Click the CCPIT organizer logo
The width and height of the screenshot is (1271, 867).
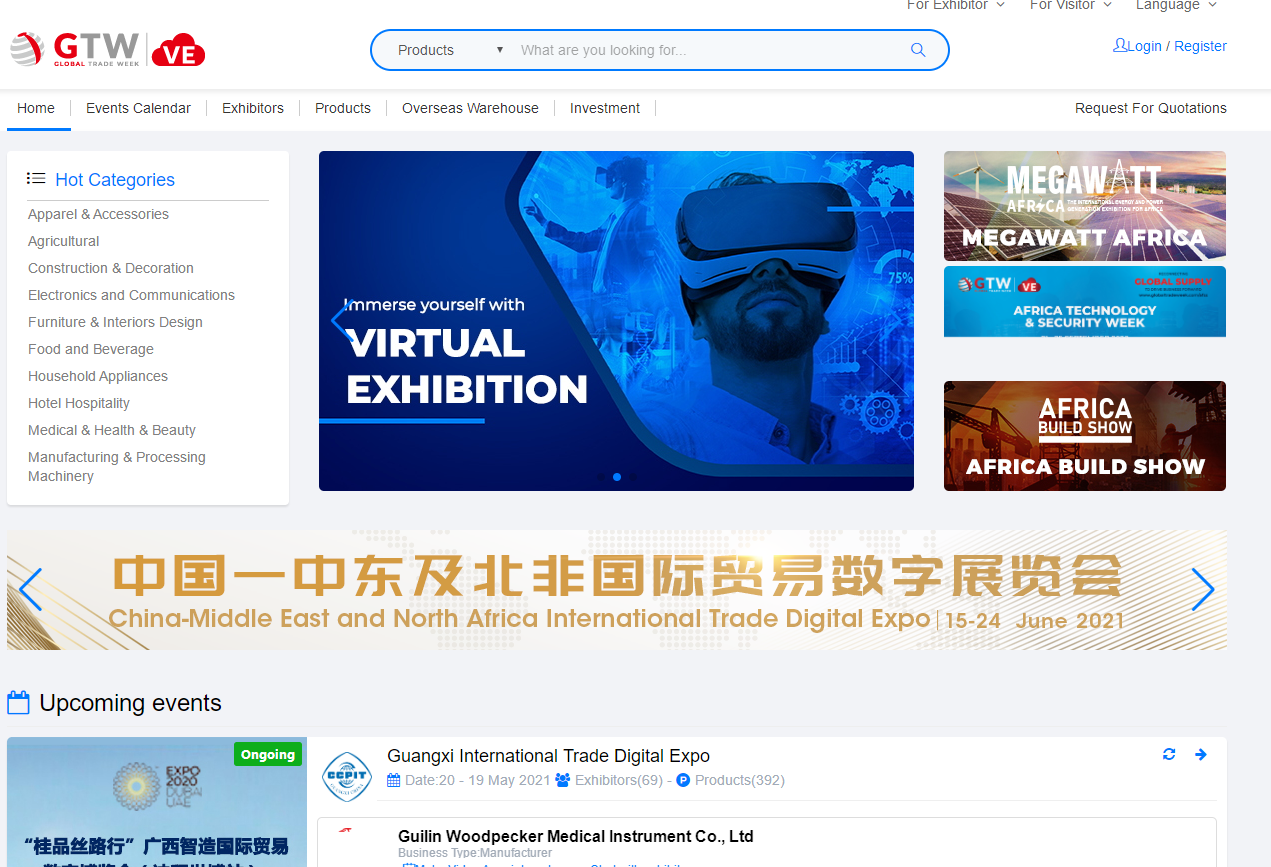(347, 777)
